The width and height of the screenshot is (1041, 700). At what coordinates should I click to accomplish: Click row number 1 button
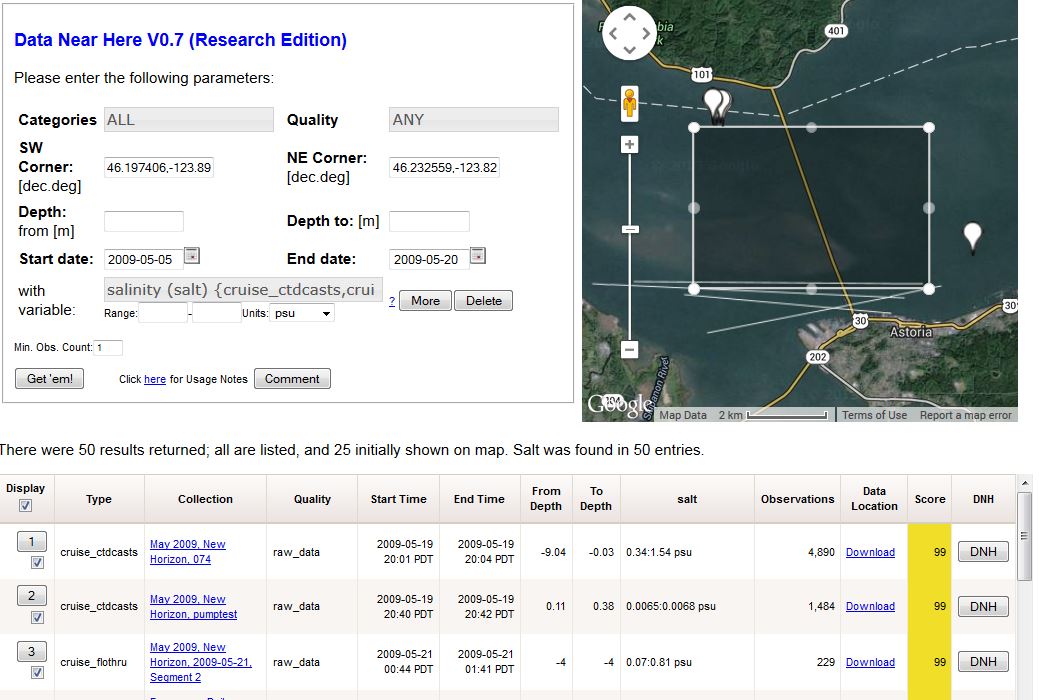point(31,541)
